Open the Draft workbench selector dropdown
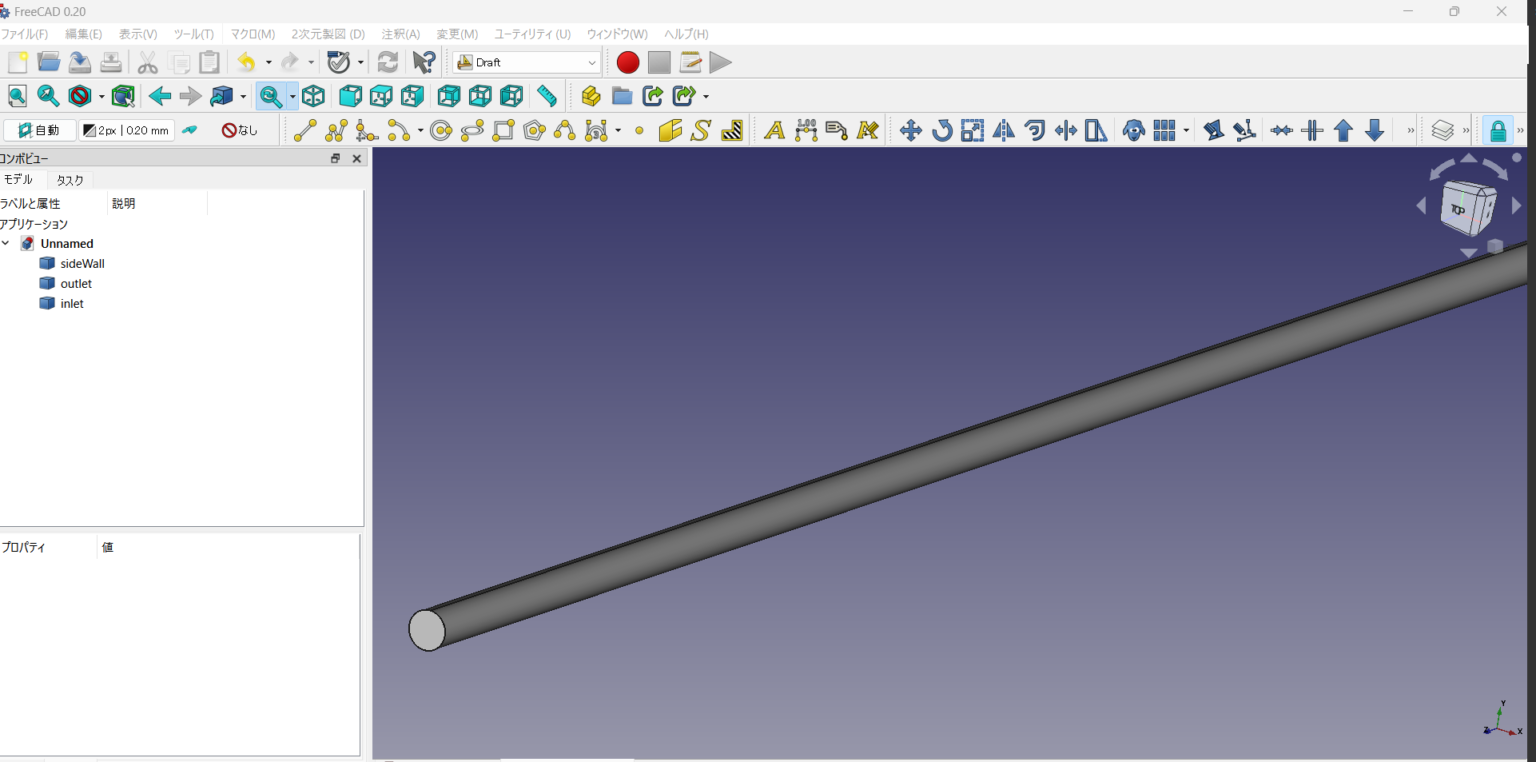The width and height of the screenshot is (1536, 762). click(527, 62)
